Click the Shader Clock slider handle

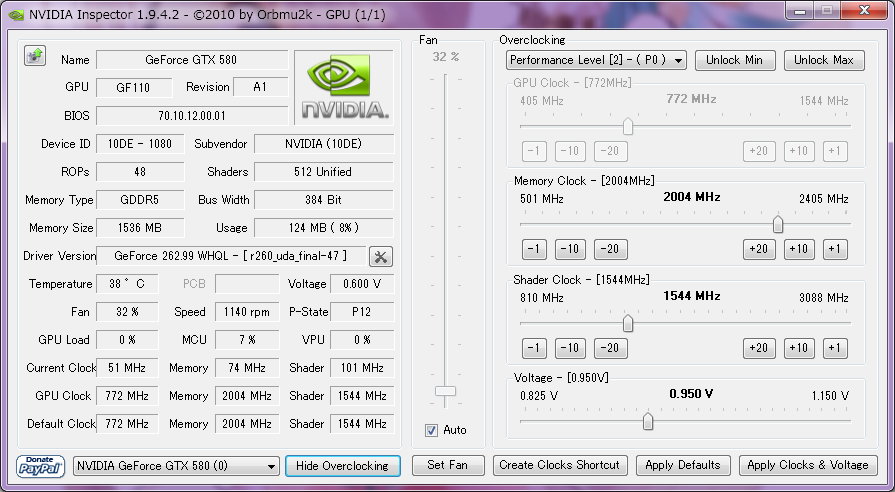(628, 324)
